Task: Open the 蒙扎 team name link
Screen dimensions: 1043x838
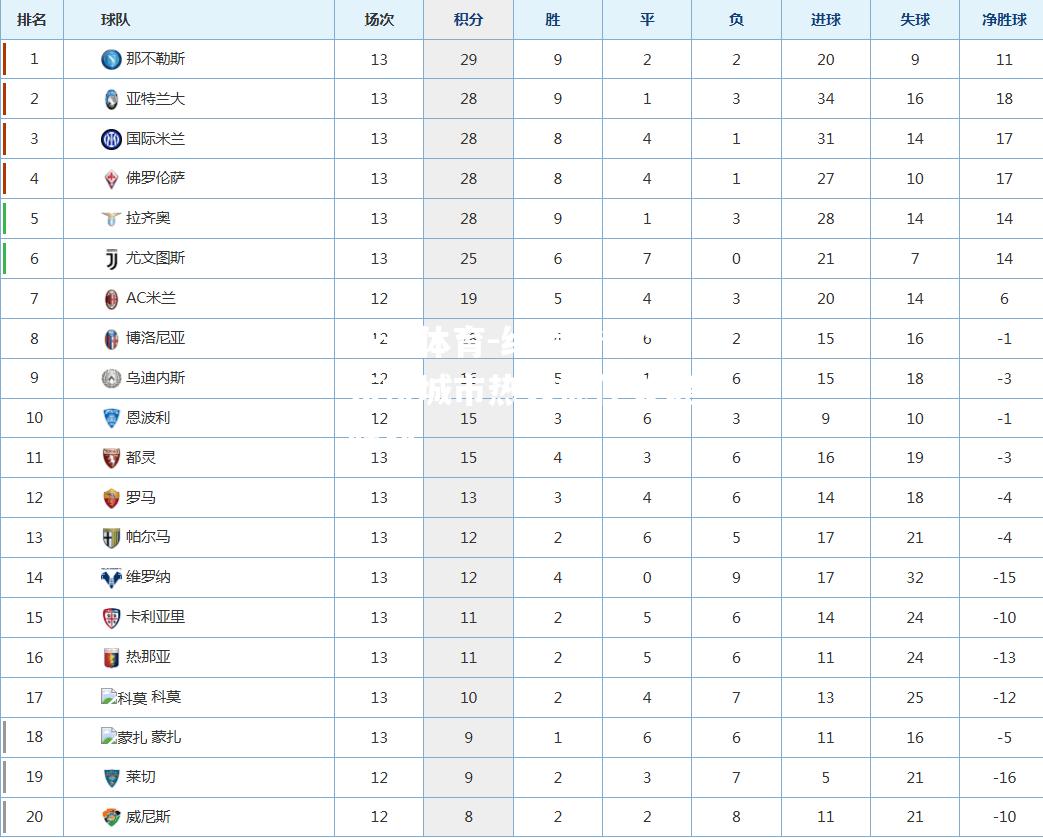Action: click(166, 737)
